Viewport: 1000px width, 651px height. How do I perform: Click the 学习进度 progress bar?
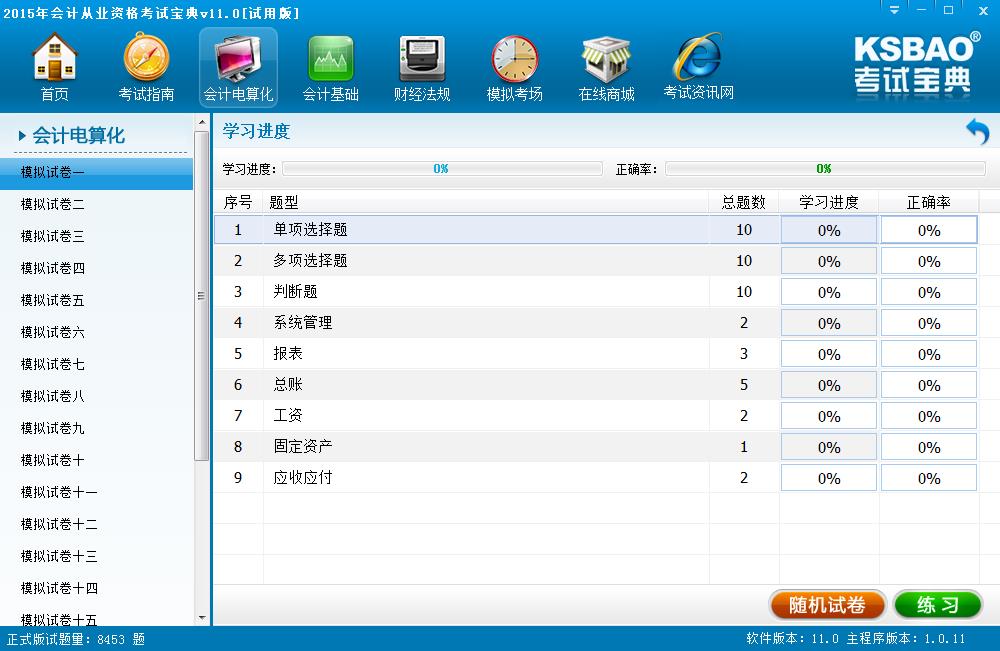[x=440, y=169]
